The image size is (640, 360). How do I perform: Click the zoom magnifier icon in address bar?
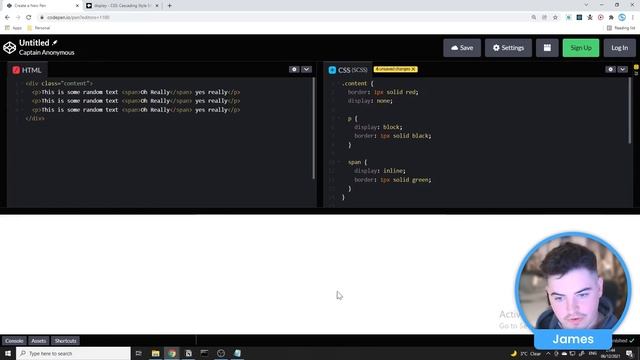point(533,18)
